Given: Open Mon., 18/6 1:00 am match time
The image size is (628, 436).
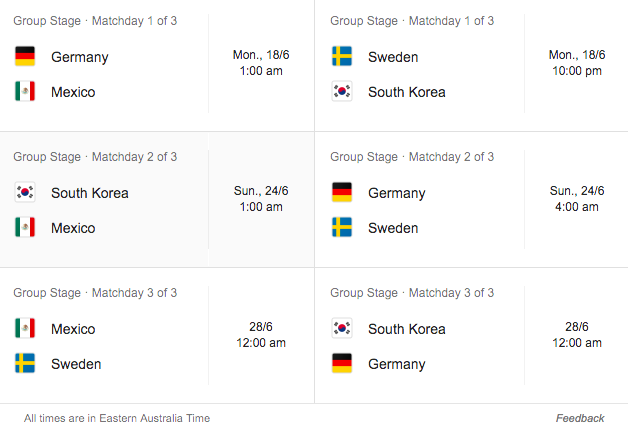Looking at the screenshot, I should click(x=261, y=63).
